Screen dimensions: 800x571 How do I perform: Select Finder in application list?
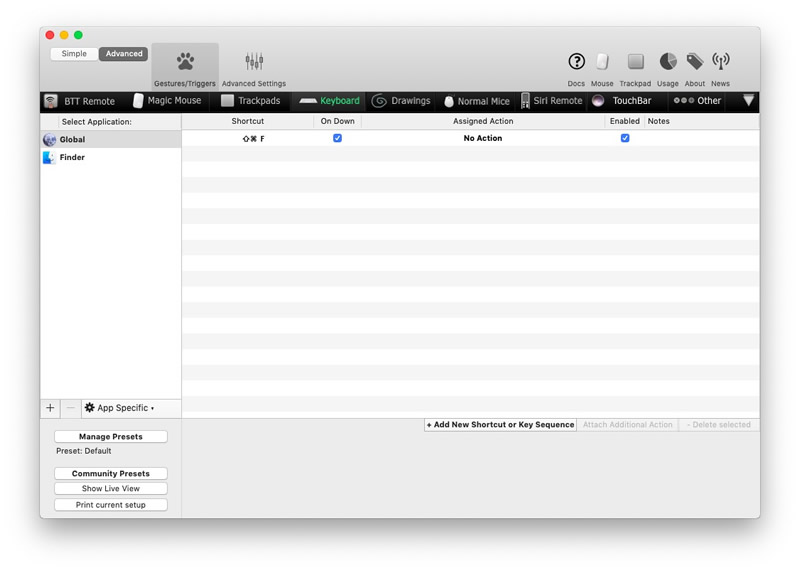111,157
